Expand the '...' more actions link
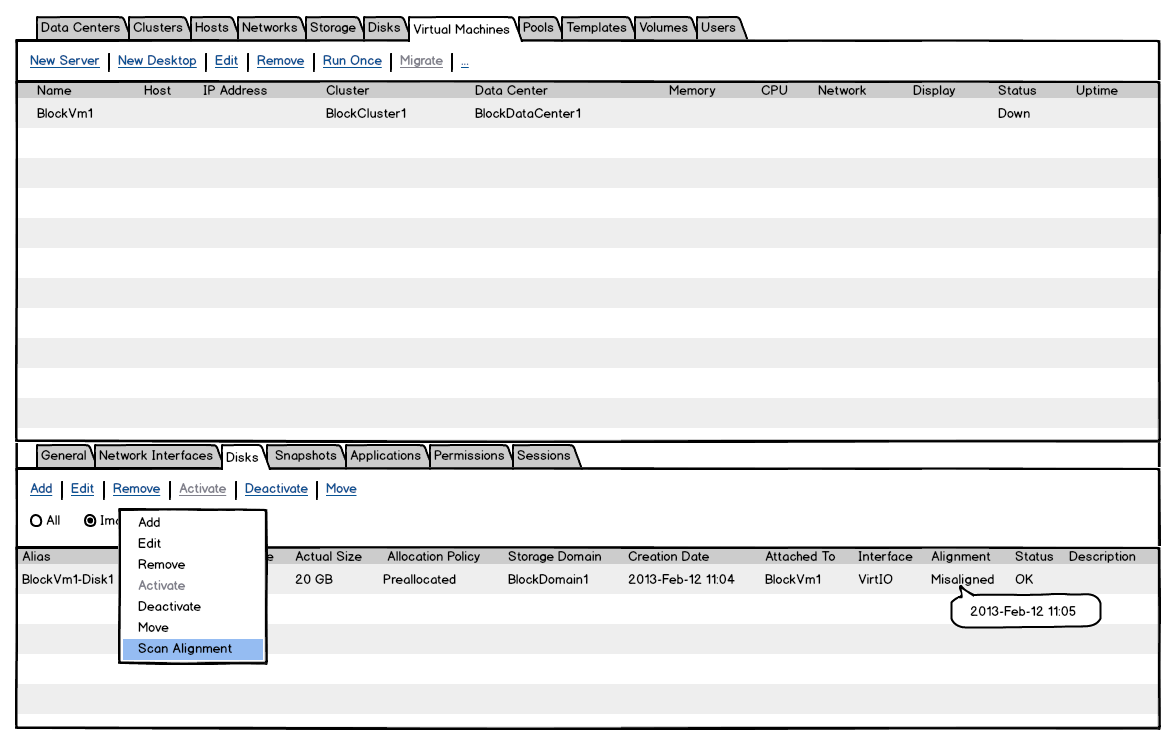The image size is (1176, 745). [x=465, y=62]
